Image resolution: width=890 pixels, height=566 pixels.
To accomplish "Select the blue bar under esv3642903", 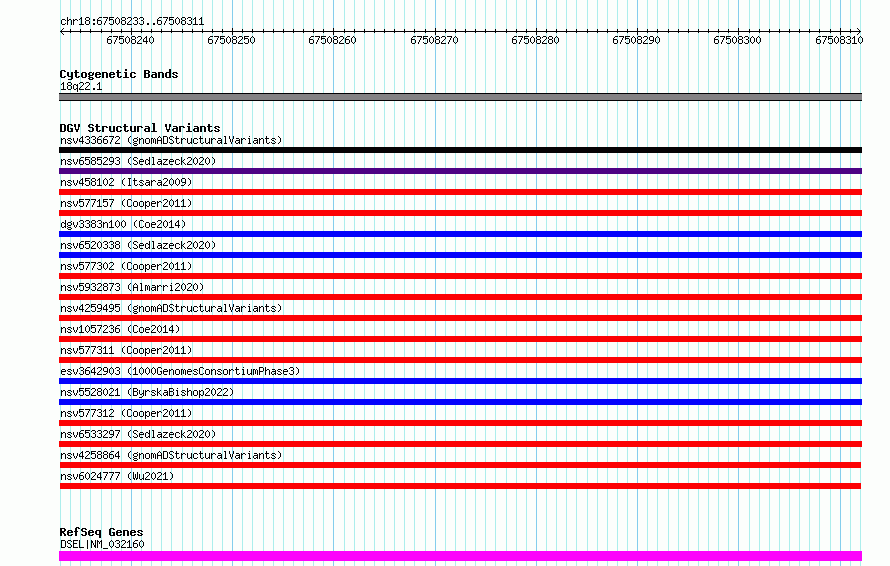I will click(x=460, y=381).
